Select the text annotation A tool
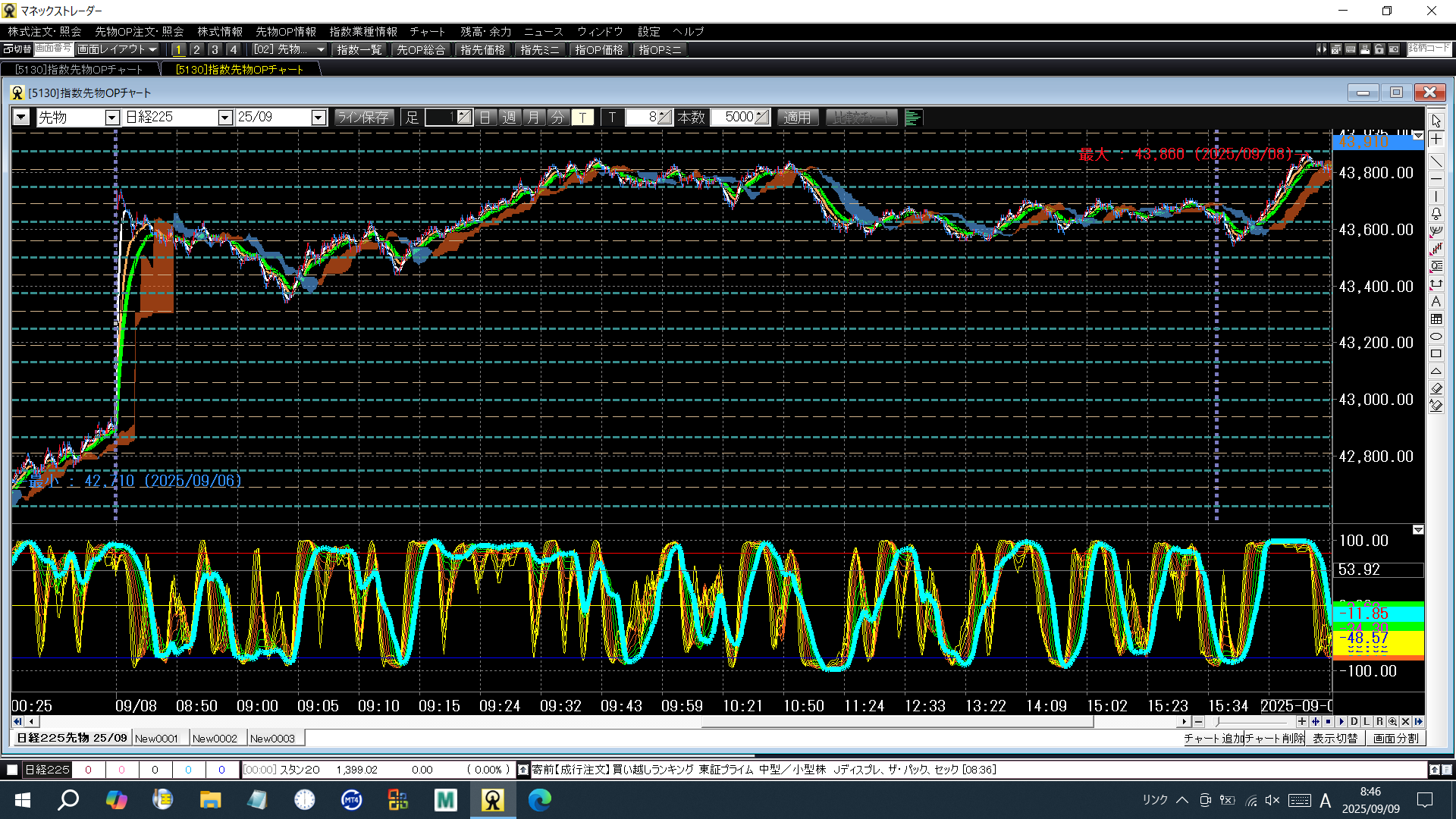This screenshot has height=819, width=1456. coord(1436,302)
